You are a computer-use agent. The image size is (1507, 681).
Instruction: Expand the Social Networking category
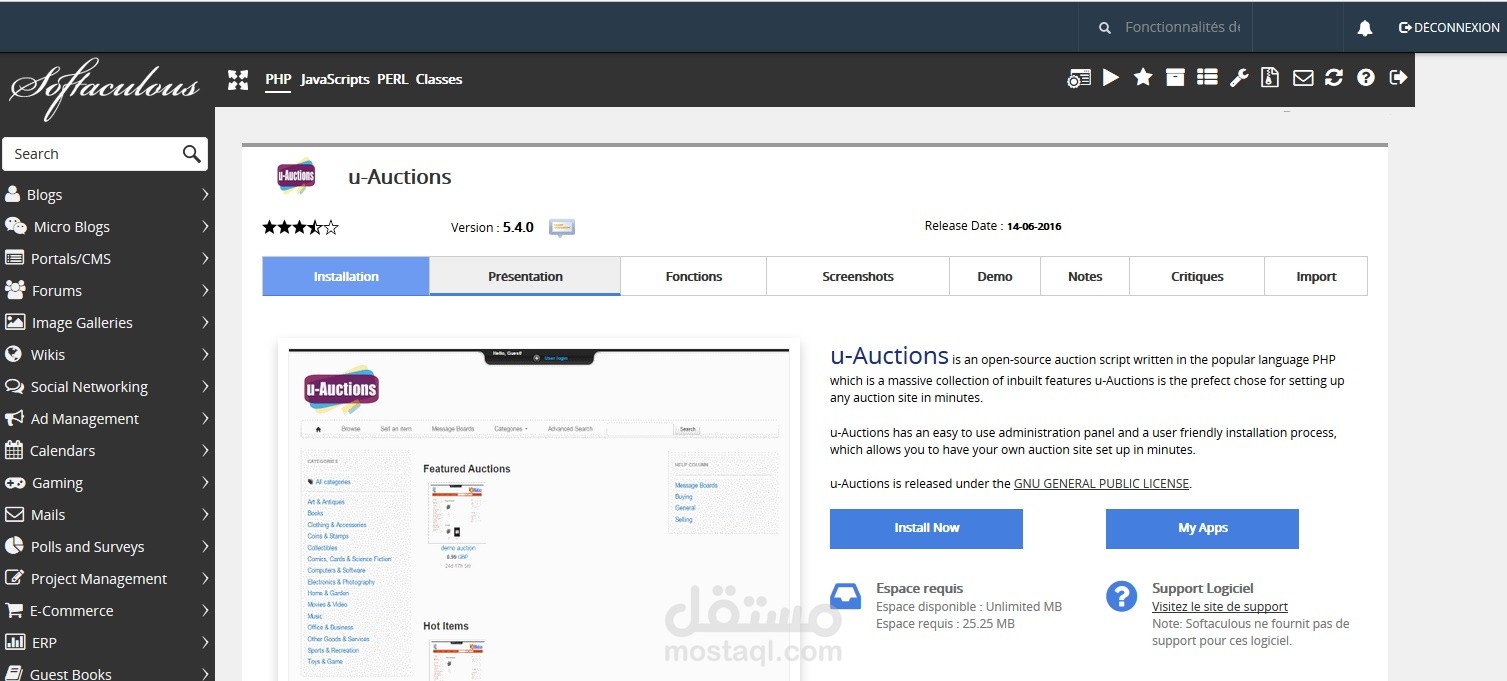107,386
